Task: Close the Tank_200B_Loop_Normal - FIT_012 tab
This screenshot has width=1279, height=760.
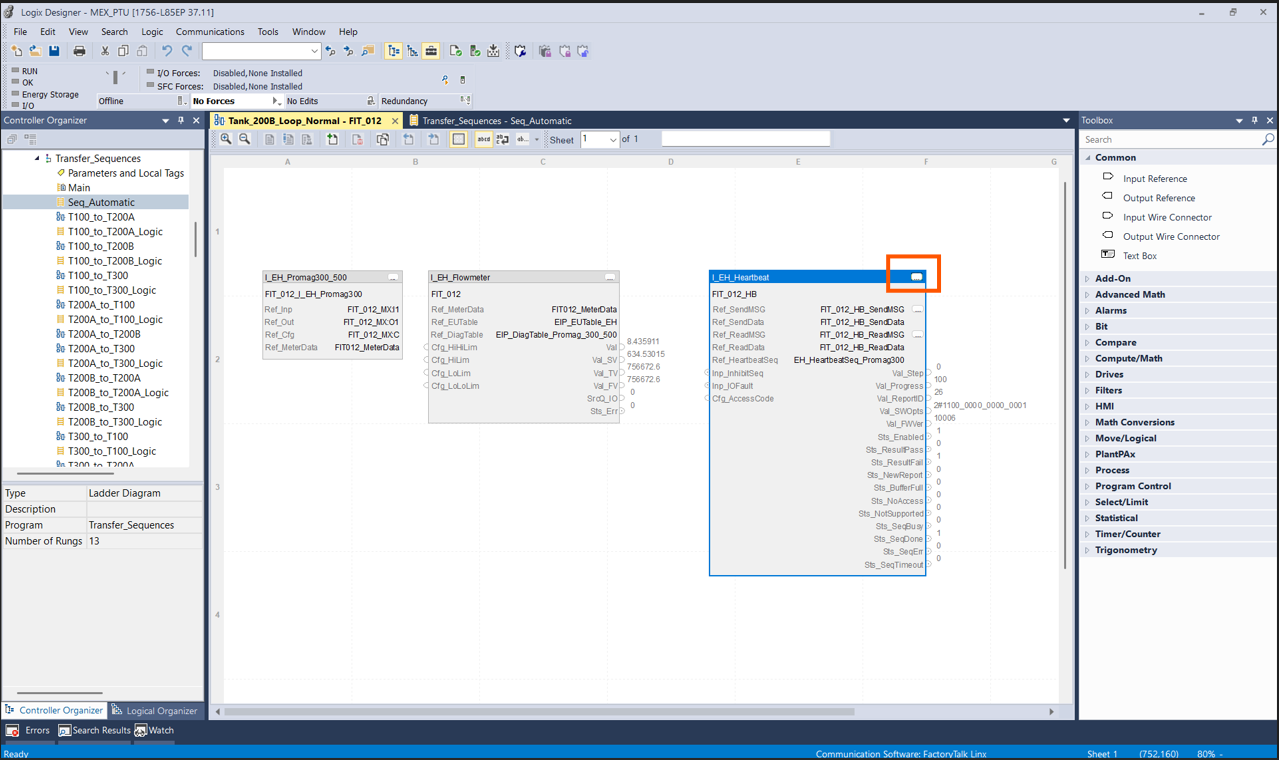Action: click(395, 121)
